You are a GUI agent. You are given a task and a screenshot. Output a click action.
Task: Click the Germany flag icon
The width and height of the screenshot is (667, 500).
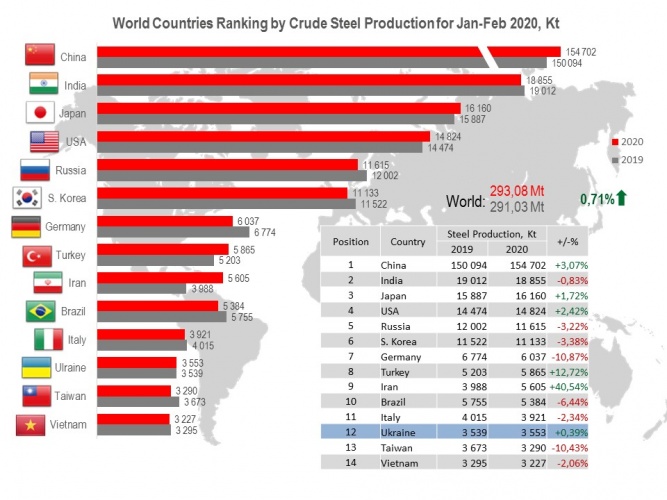(x=26, y=226)
